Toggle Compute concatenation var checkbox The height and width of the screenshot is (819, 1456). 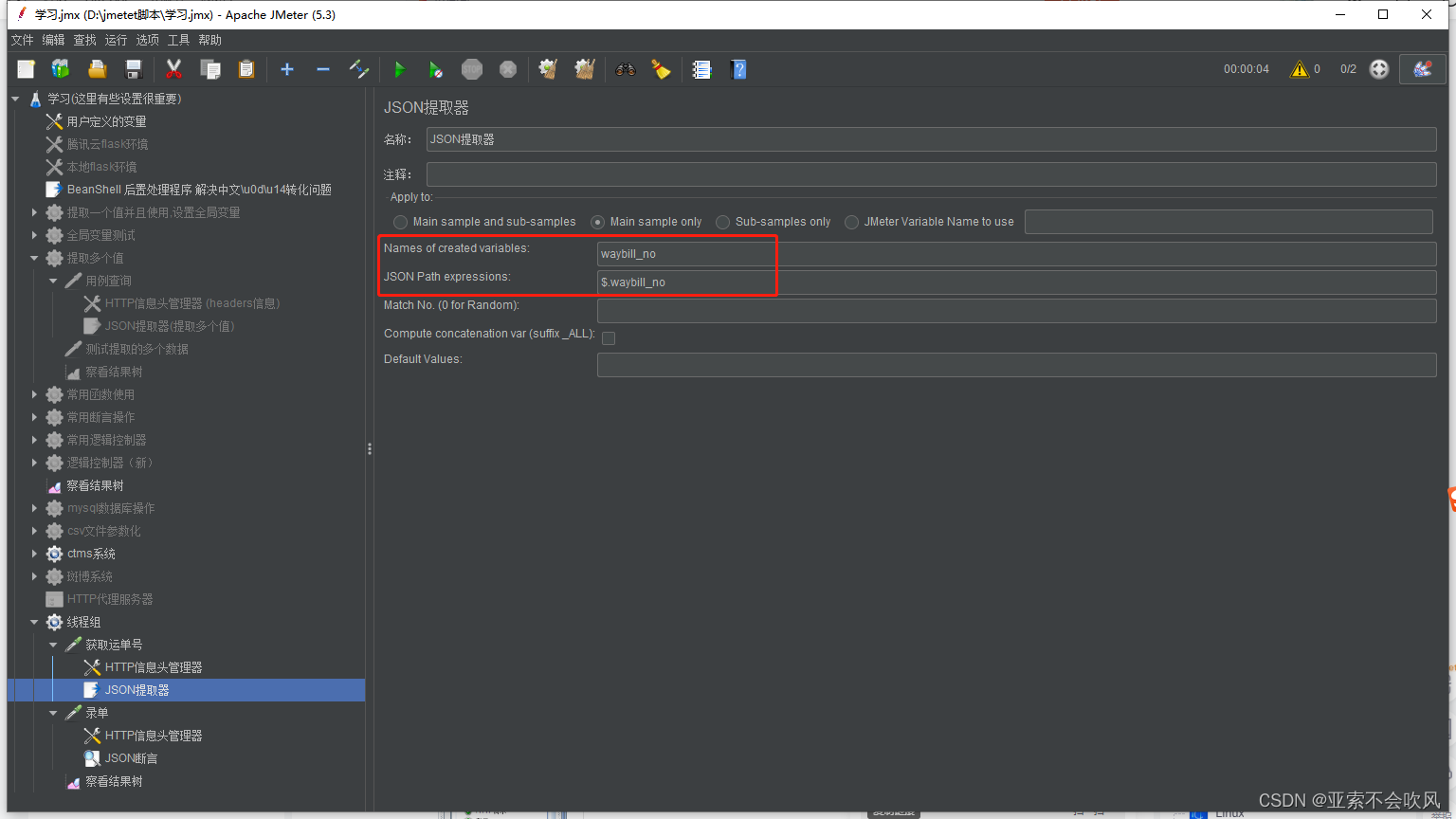(609, 338)
